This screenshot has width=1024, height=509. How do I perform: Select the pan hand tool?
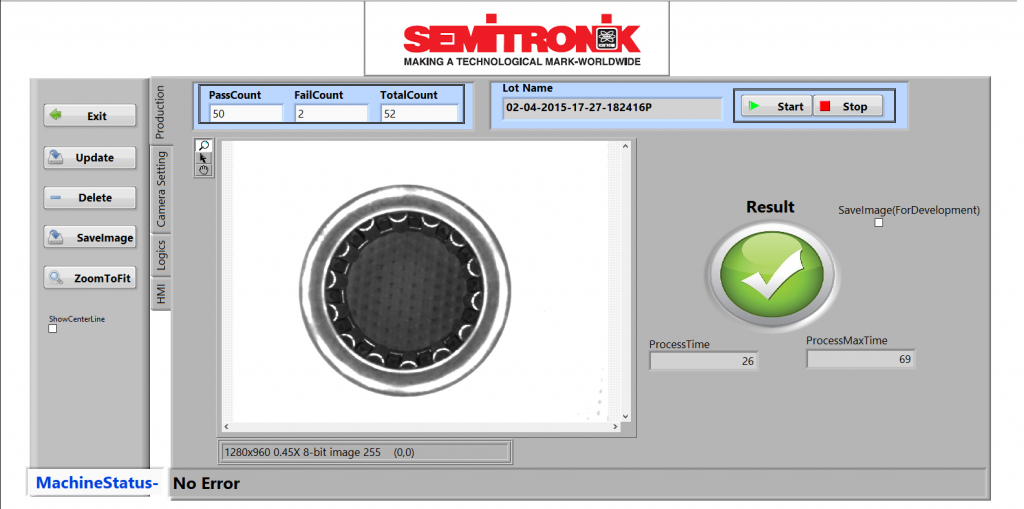[204, 171]
